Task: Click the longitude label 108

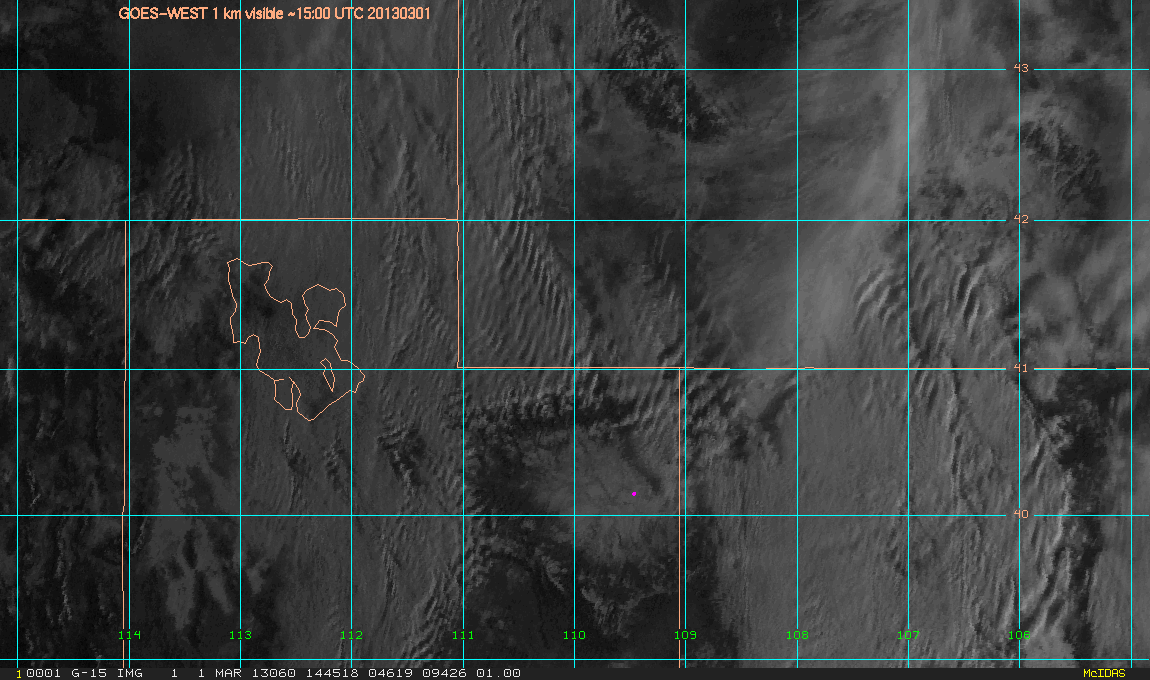Action: [797, 635]
